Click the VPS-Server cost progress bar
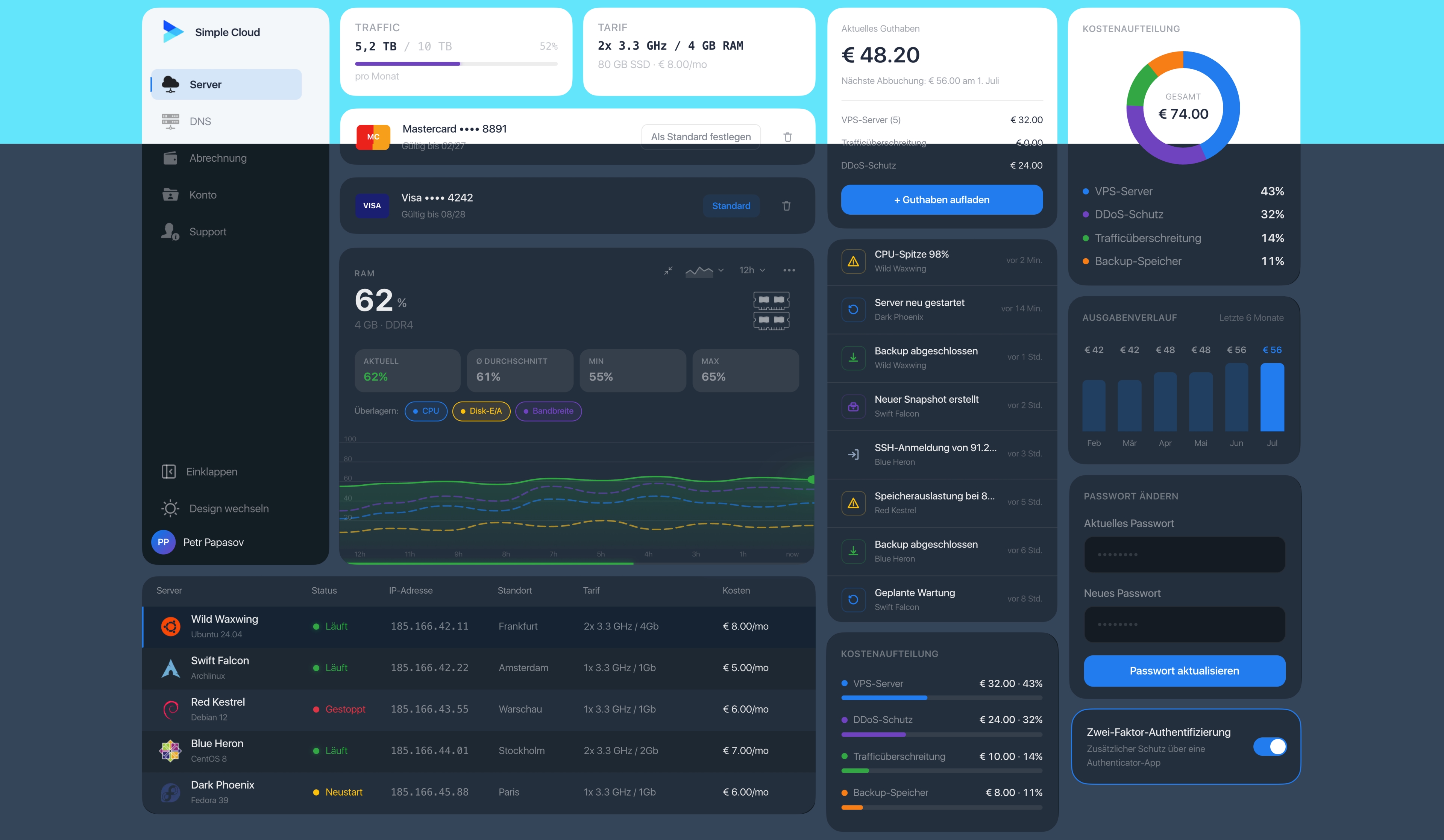This screenshot has height=840, width=1444. (942, 697)
